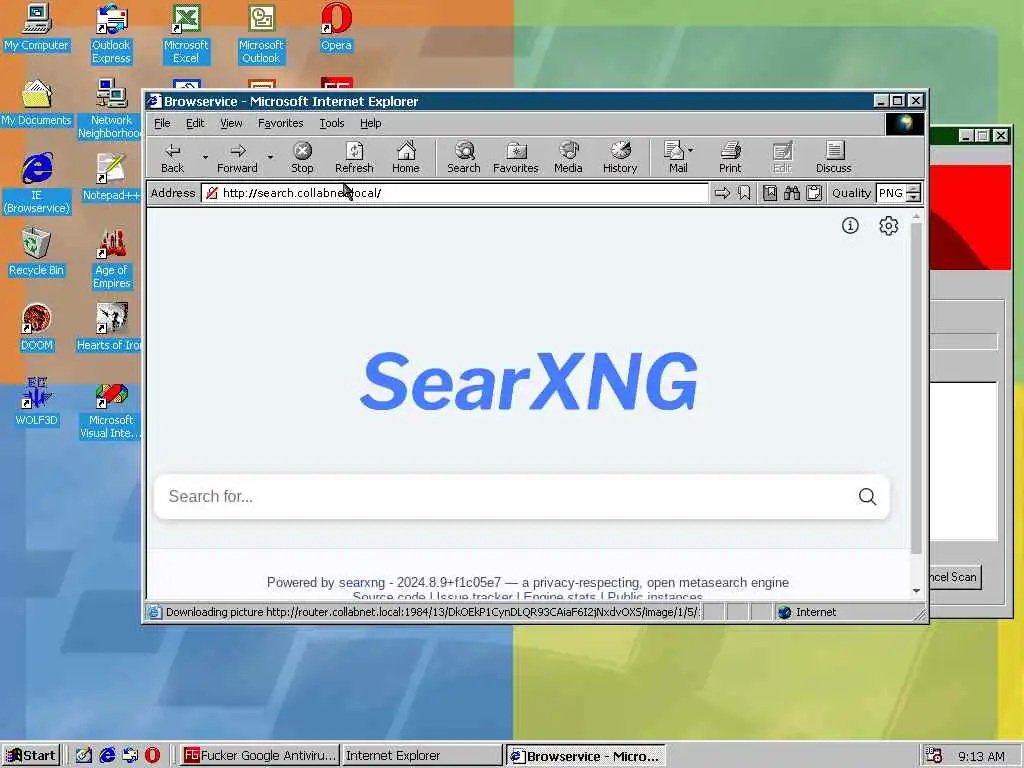1024x768 pixels.
Task: Refresh the current page
Action: (x=354, y=158)
